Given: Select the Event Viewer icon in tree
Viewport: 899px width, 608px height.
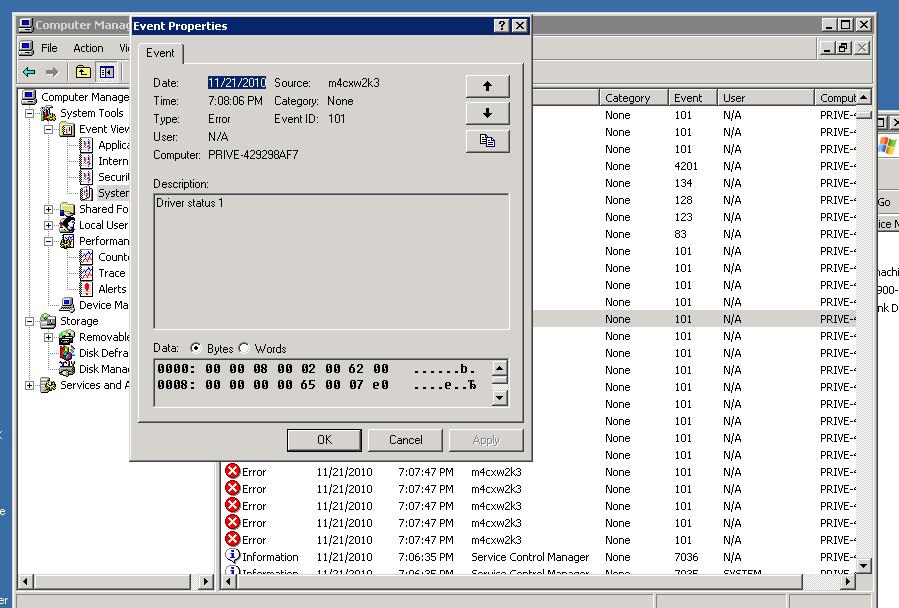Looking at the screenshot, I should click(68, 129).
